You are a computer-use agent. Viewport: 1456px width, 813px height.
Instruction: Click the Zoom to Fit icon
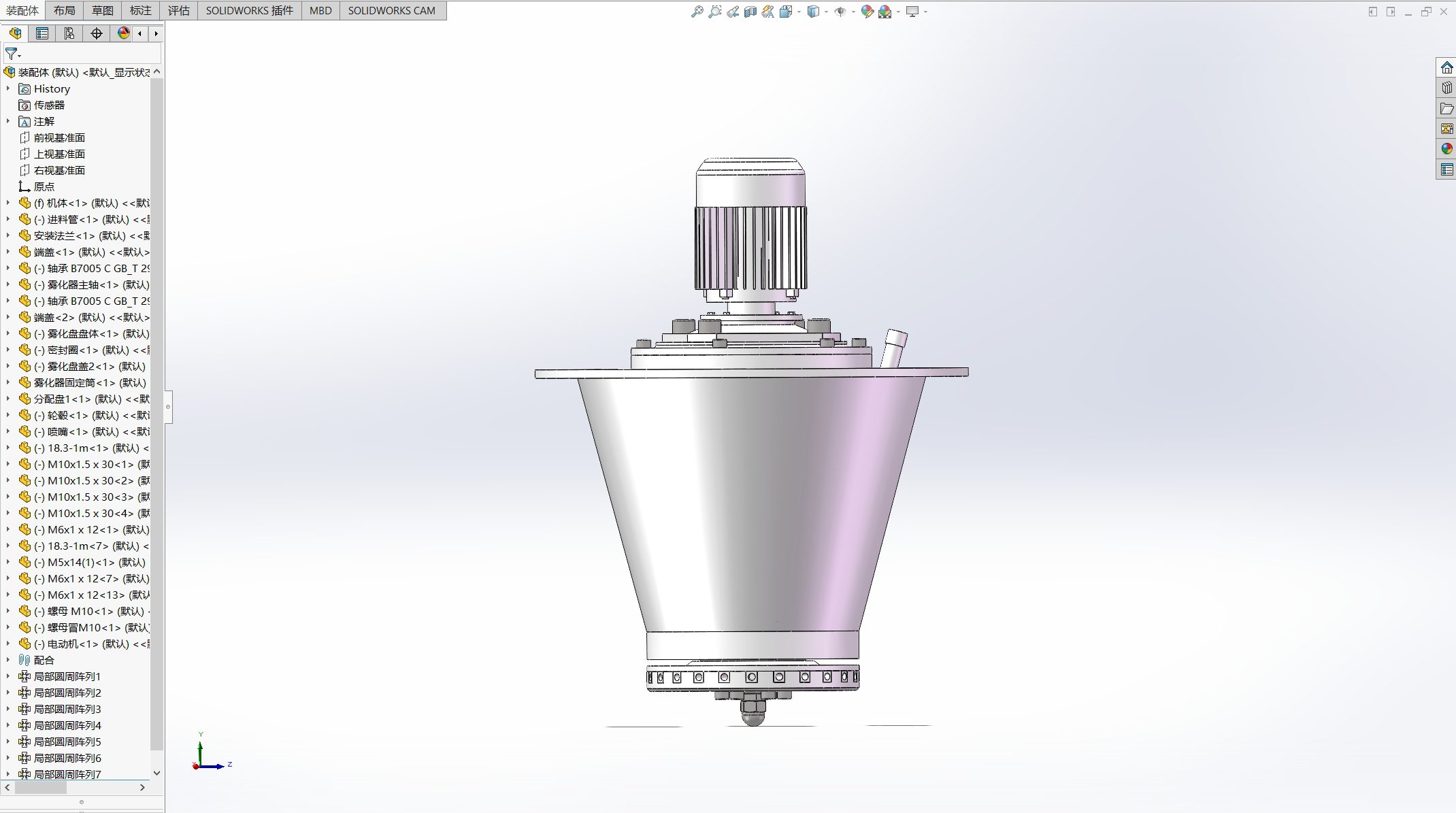coord(697,12)
